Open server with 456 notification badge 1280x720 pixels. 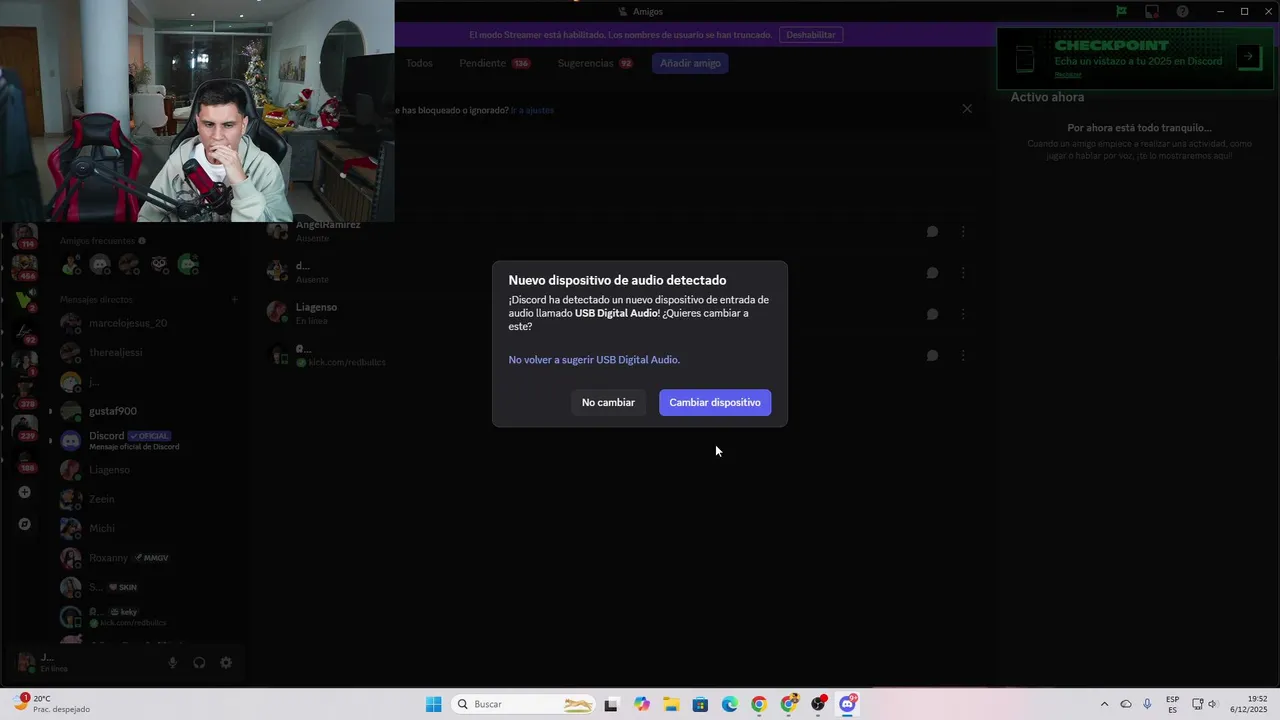pyautogui.click(x=24, y=267)
